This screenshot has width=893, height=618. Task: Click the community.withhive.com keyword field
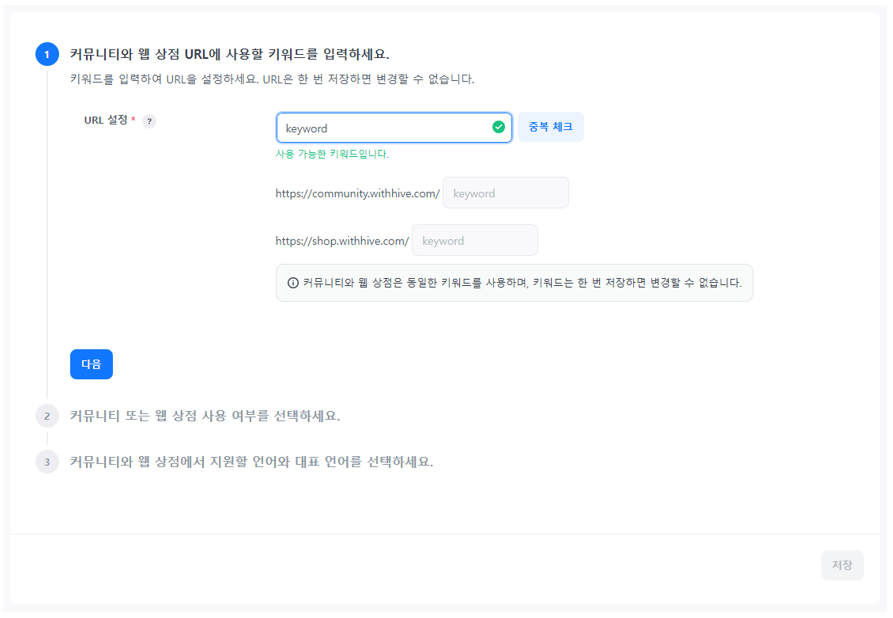pos(505,193)
